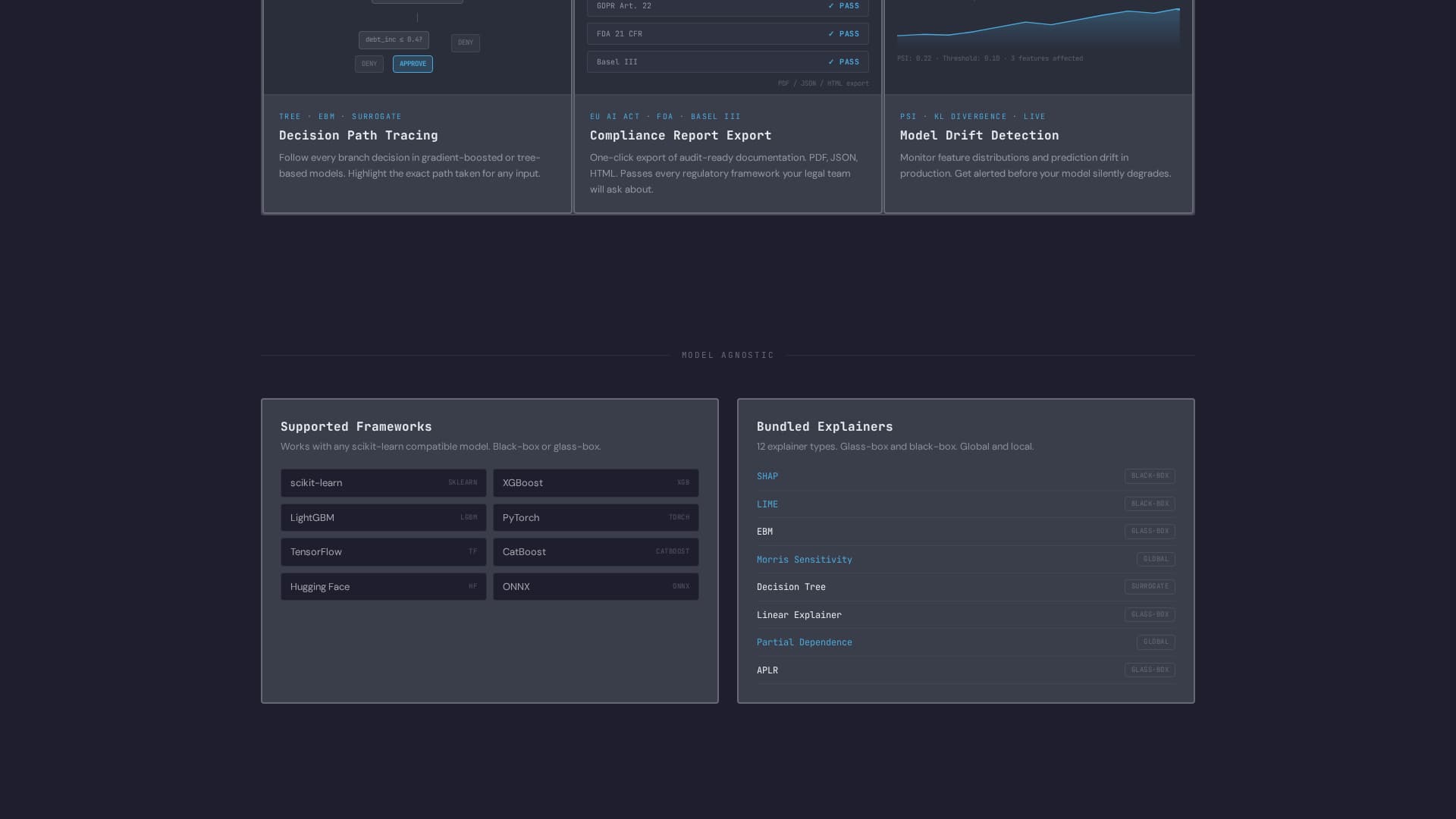Select the TensorFlow framework tile
The width and height of the screenshot is (1456, 819).
(384, 552)
